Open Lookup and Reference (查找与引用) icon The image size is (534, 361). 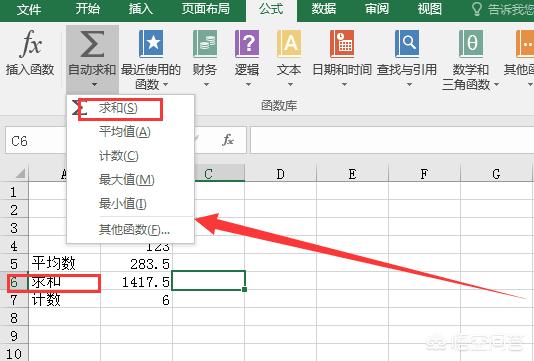click(x=407, y=43)
